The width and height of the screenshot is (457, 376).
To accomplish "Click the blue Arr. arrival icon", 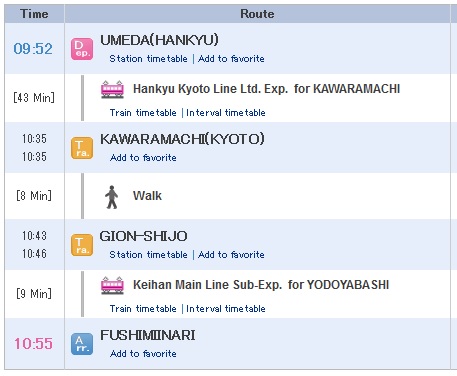I will [82, 344].
